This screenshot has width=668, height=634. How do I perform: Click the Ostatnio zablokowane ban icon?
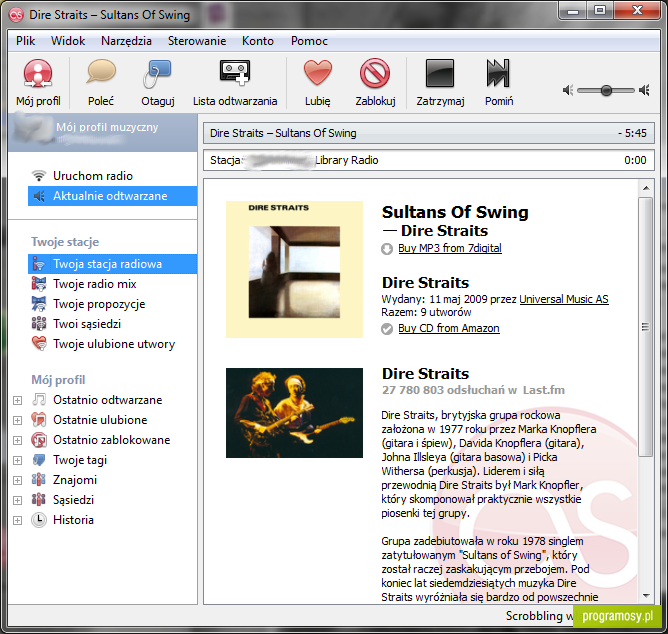click(x=39, y=440)
